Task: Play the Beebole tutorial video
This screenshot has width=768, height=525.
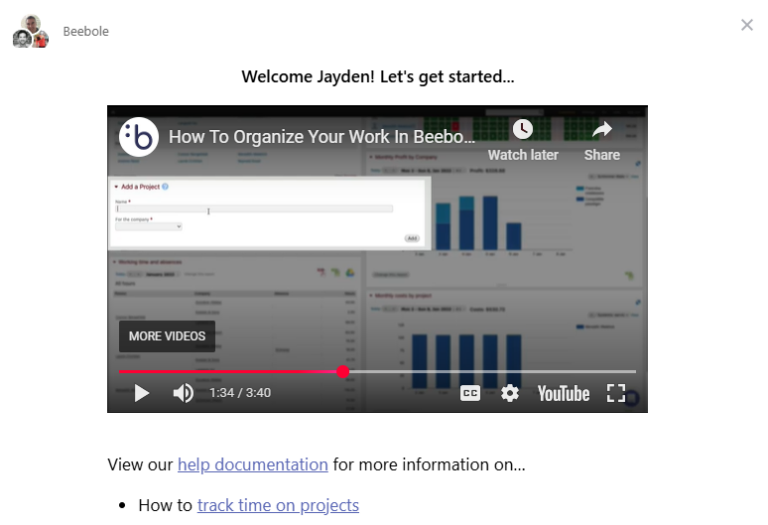Action: coord(142,393)
